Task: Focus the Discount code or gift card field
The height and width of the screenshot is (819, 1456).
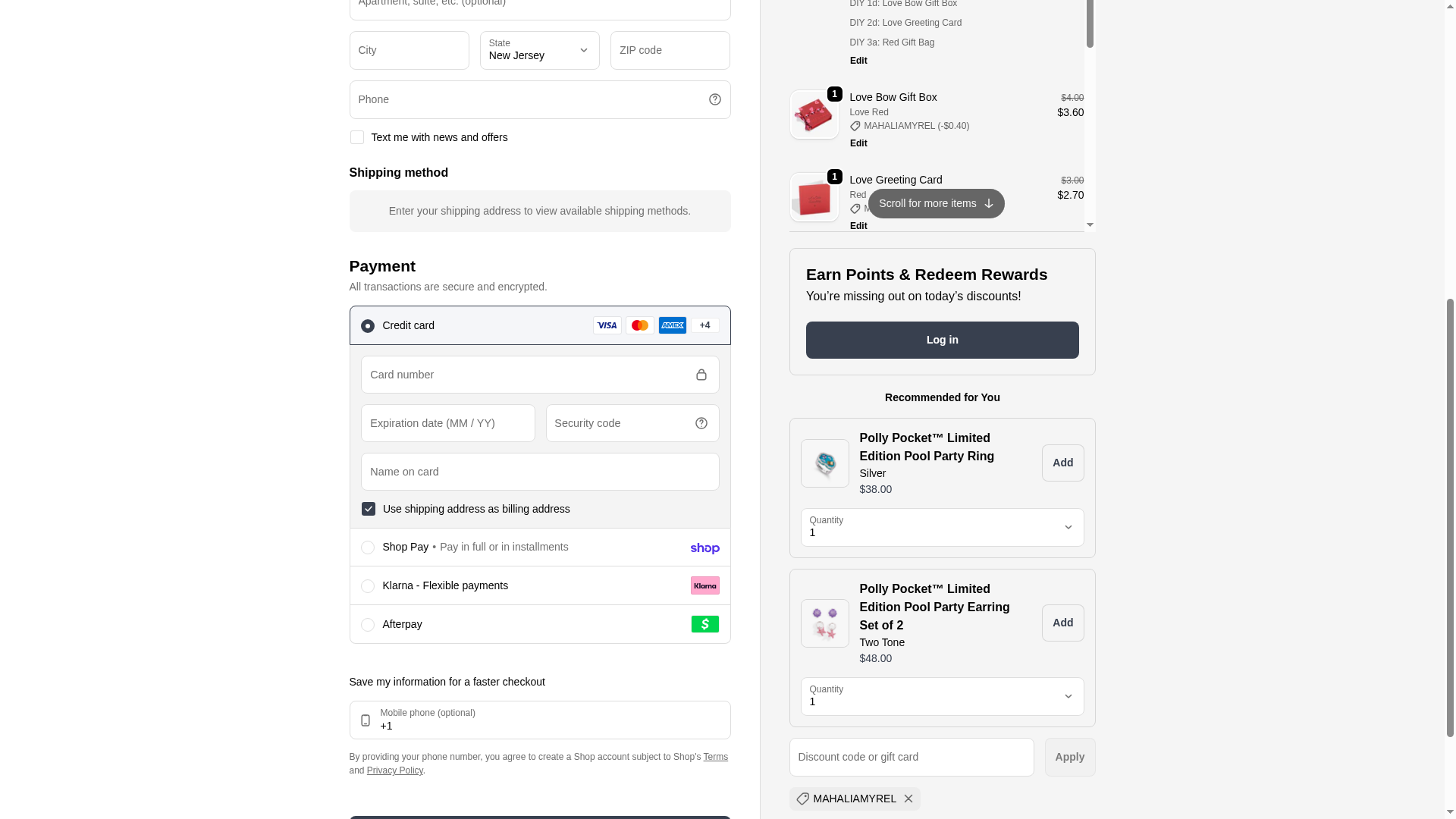Action: [x=911, y=757]
